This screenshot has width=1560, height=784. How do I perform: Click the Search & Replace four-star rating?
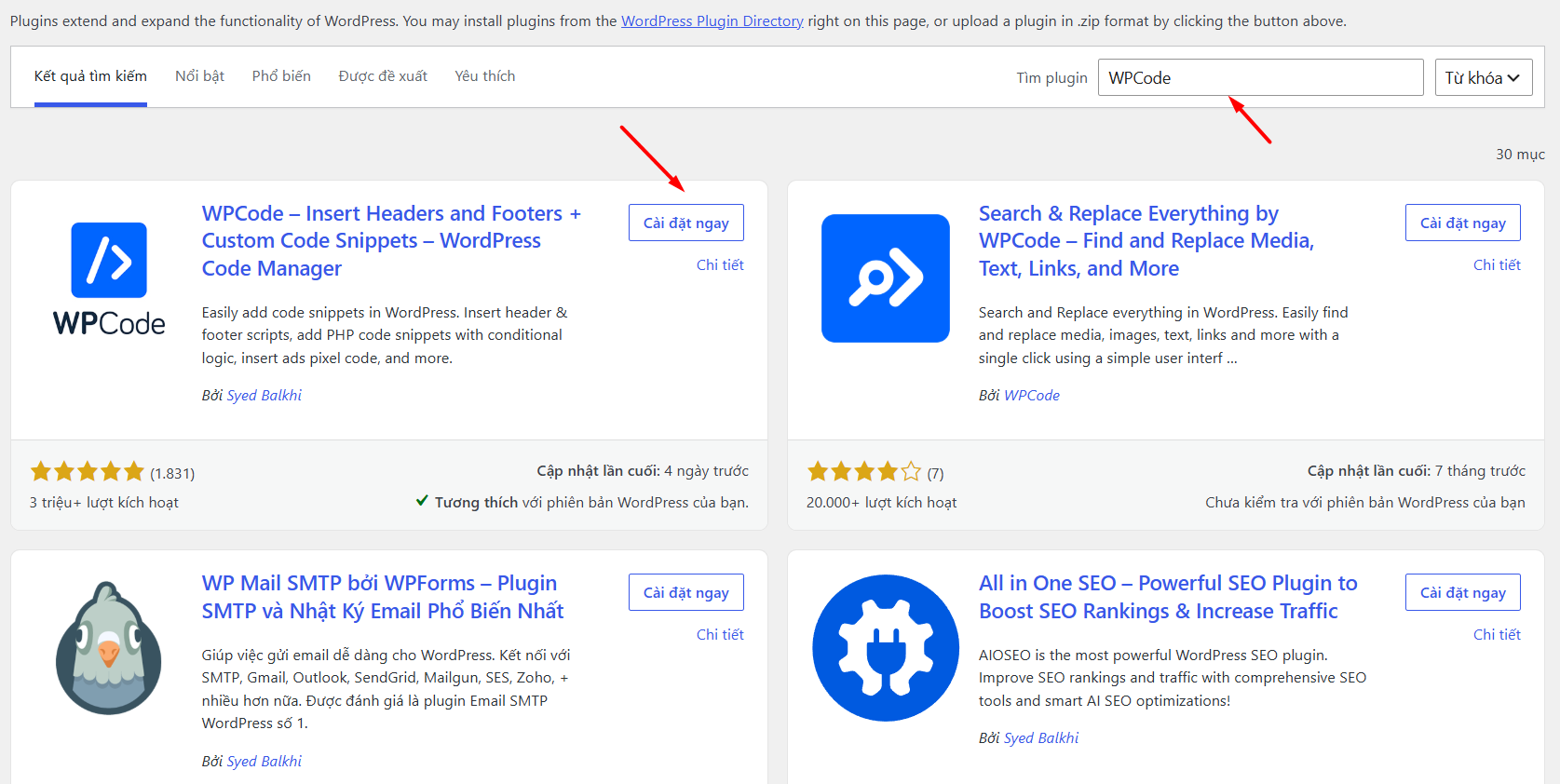pos(864,471)
